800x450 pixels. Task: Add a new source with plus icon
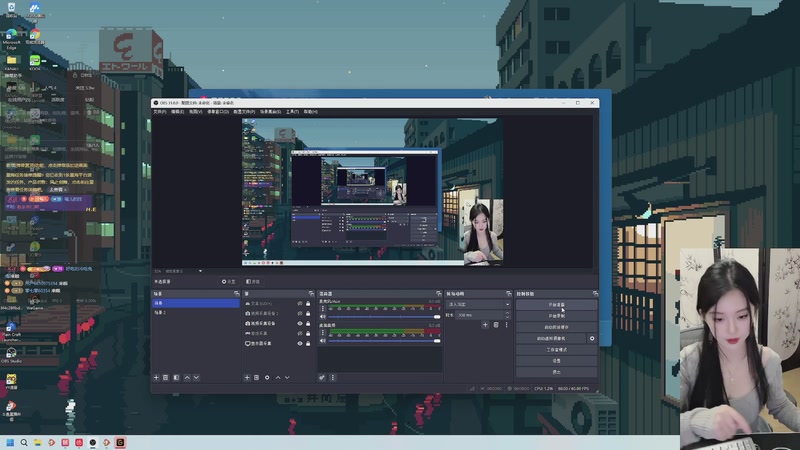tap(247, 378)
